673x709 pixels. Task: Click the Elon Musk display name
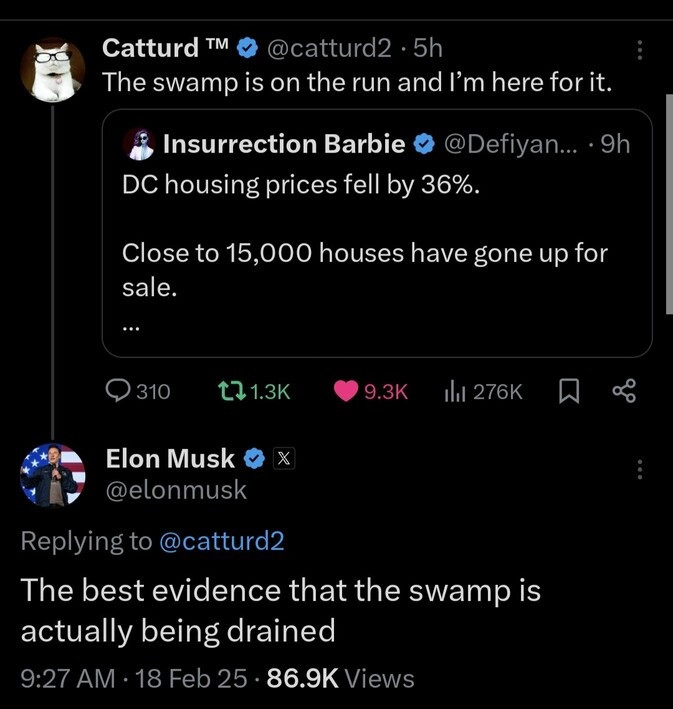pyautogui.click(x=170, y=459)
